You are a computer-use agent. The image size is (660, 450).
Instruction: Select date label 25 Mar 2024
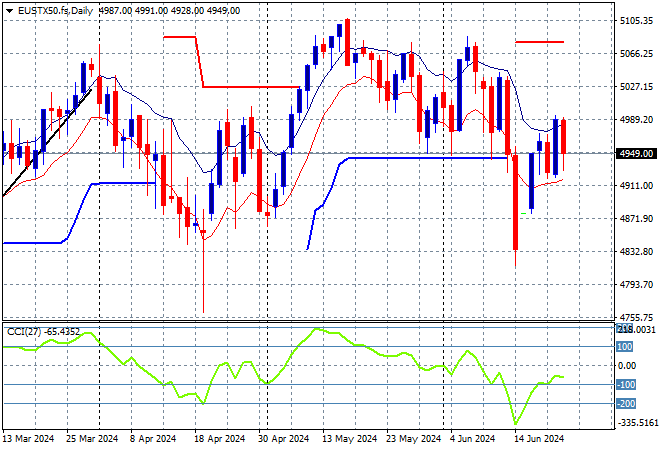[x=92, y=439]
